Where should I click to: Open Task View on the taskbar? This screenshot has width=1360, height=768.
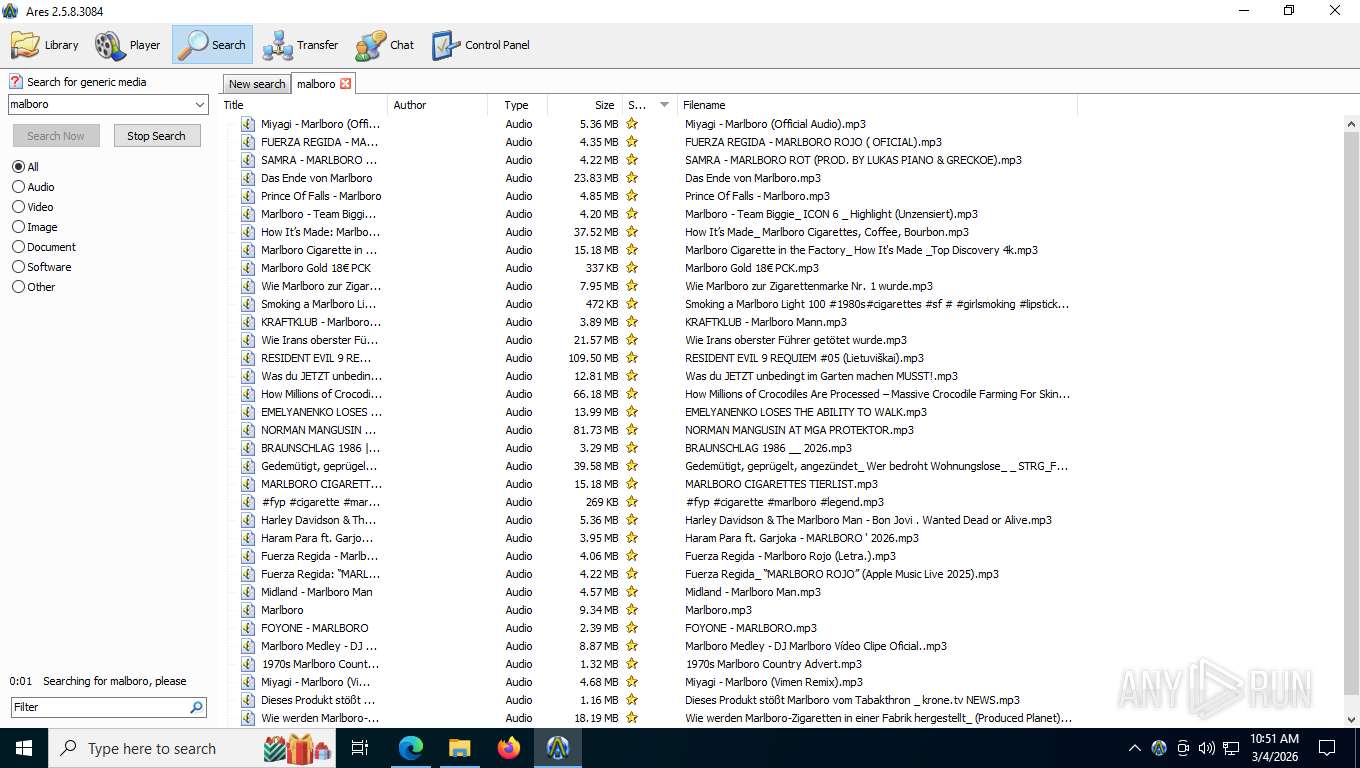(361, 748)
